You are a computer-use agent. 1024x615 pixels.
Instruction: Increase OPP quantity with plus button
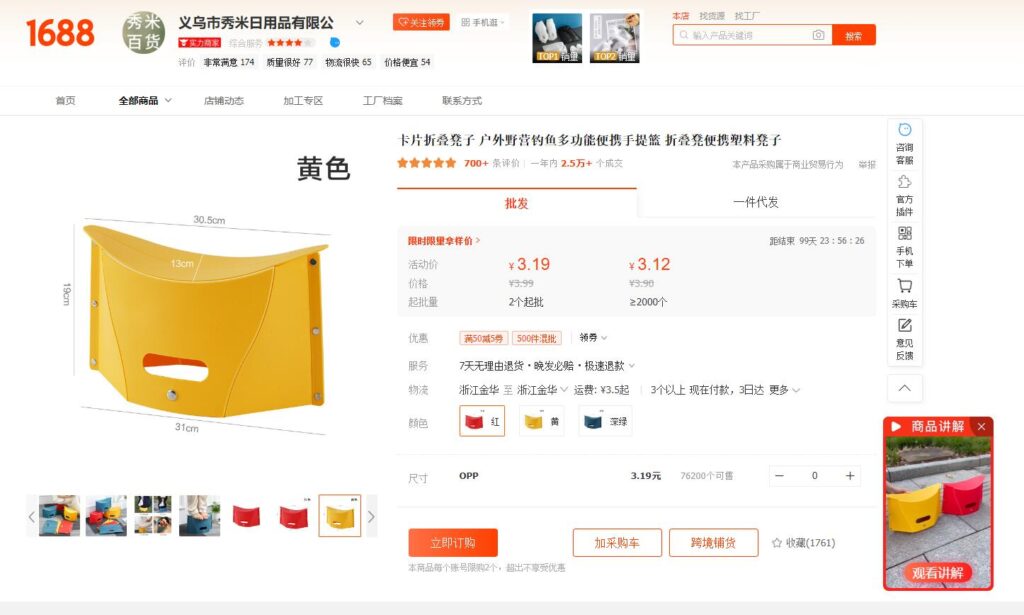tap(850, 476)
